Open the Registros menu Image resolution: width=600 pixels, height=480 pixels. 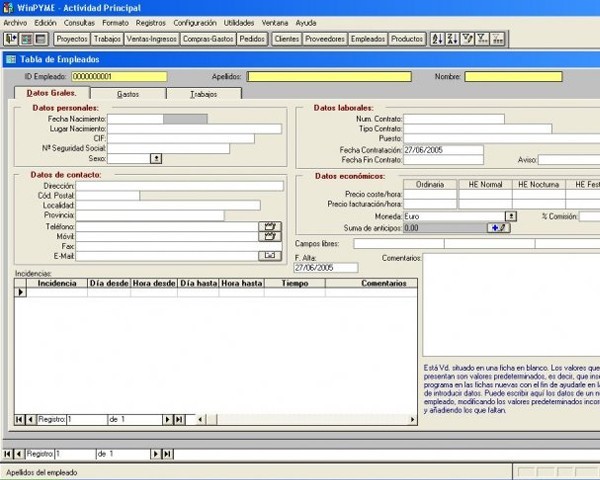pos(151,23)
